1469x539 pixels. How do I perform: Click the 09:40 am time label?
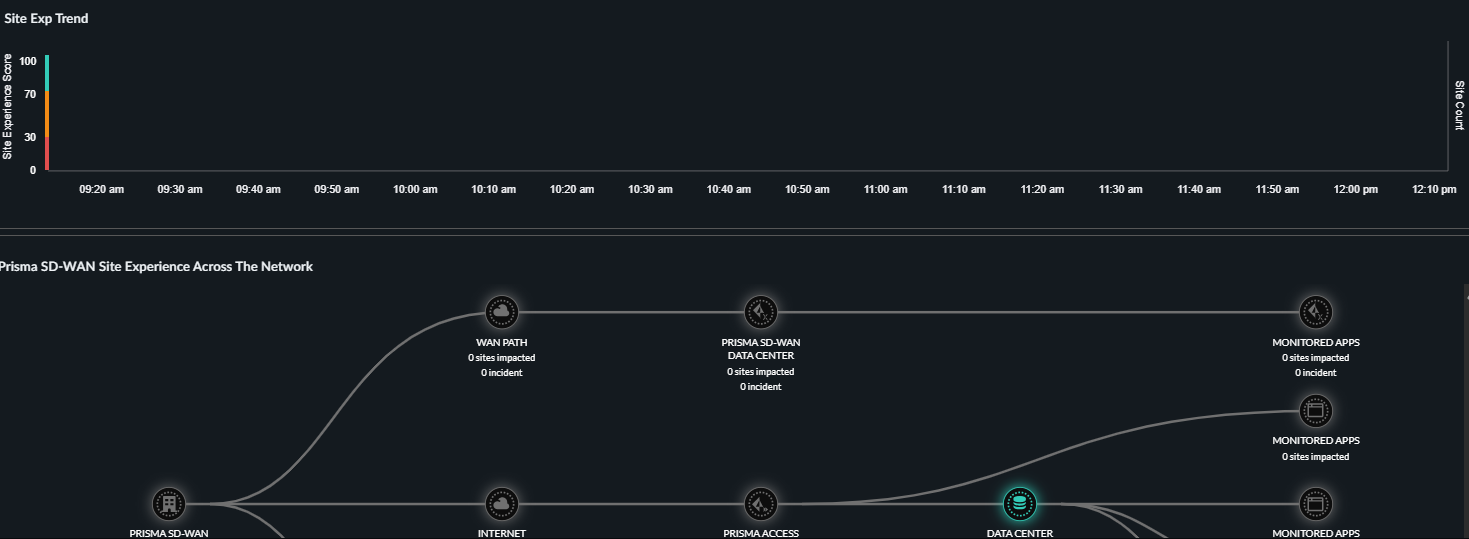click(x=258, y=189)
